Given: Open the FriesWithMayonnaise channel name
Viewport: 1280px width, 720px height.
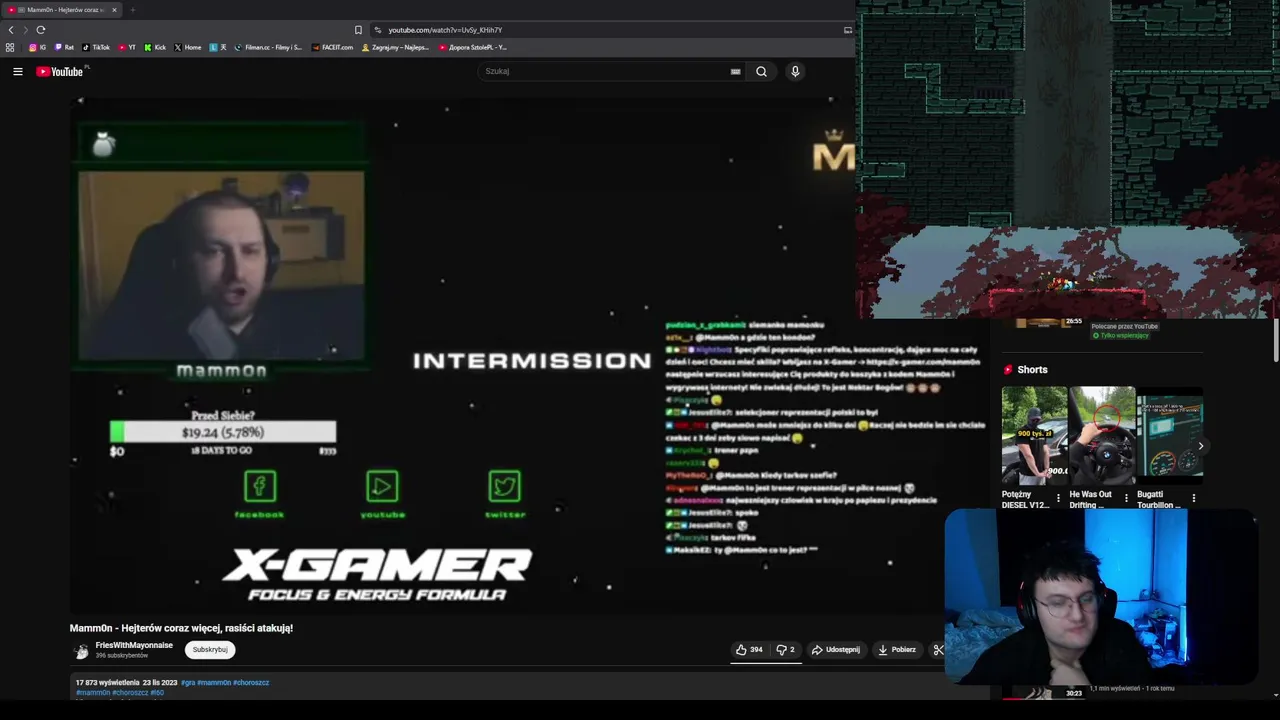Looking at the screenshot, I should coord(134,646).
